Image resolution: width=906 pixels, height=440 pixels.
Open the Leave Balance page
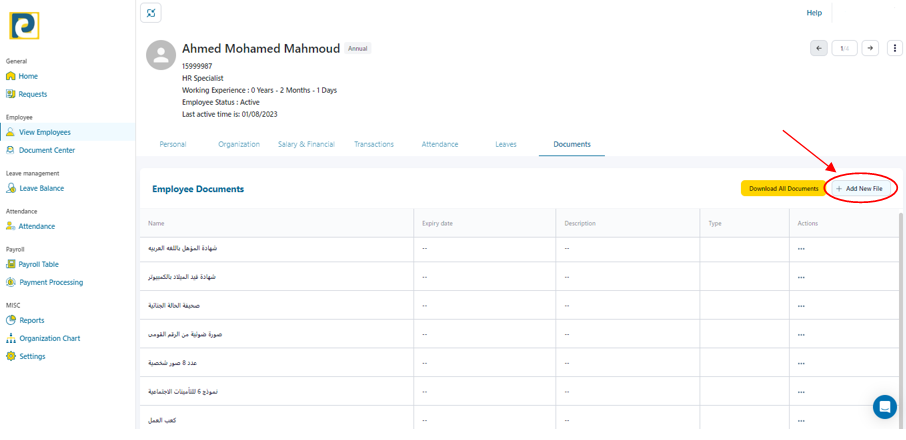pyautogui.click(x=41, y=188)
